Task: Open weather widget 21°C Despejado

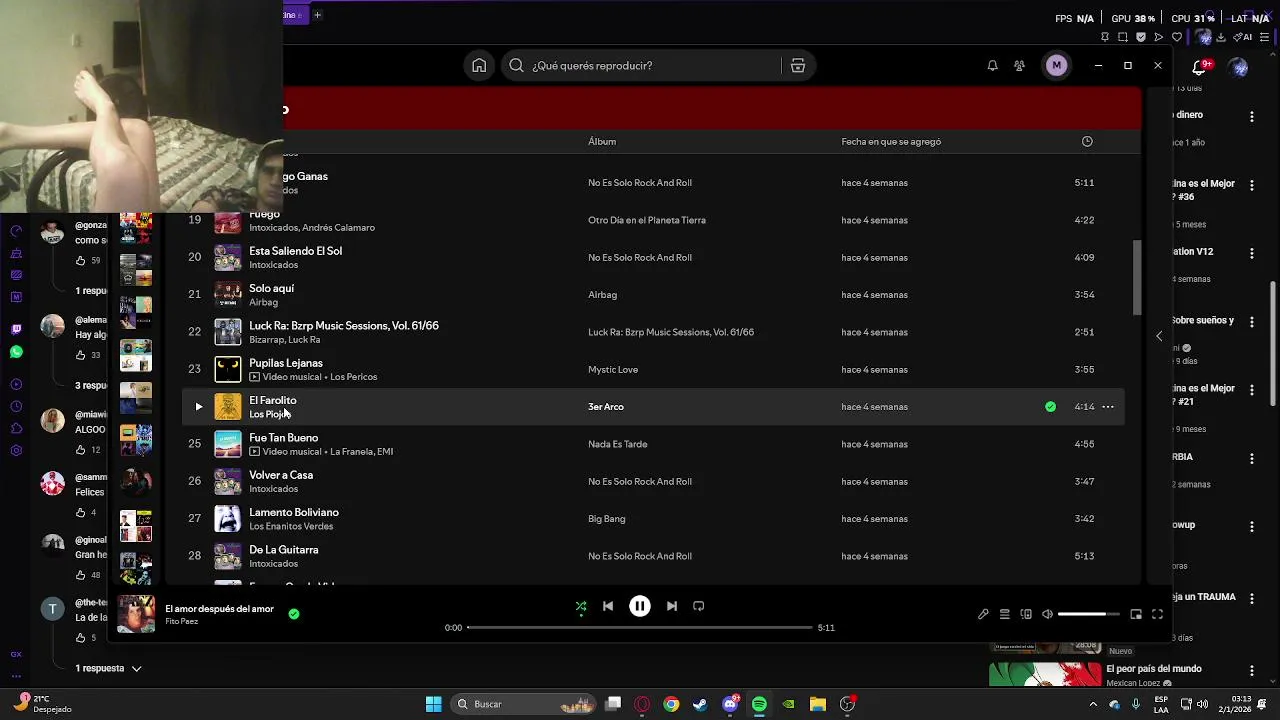Action: pos(44,704)
